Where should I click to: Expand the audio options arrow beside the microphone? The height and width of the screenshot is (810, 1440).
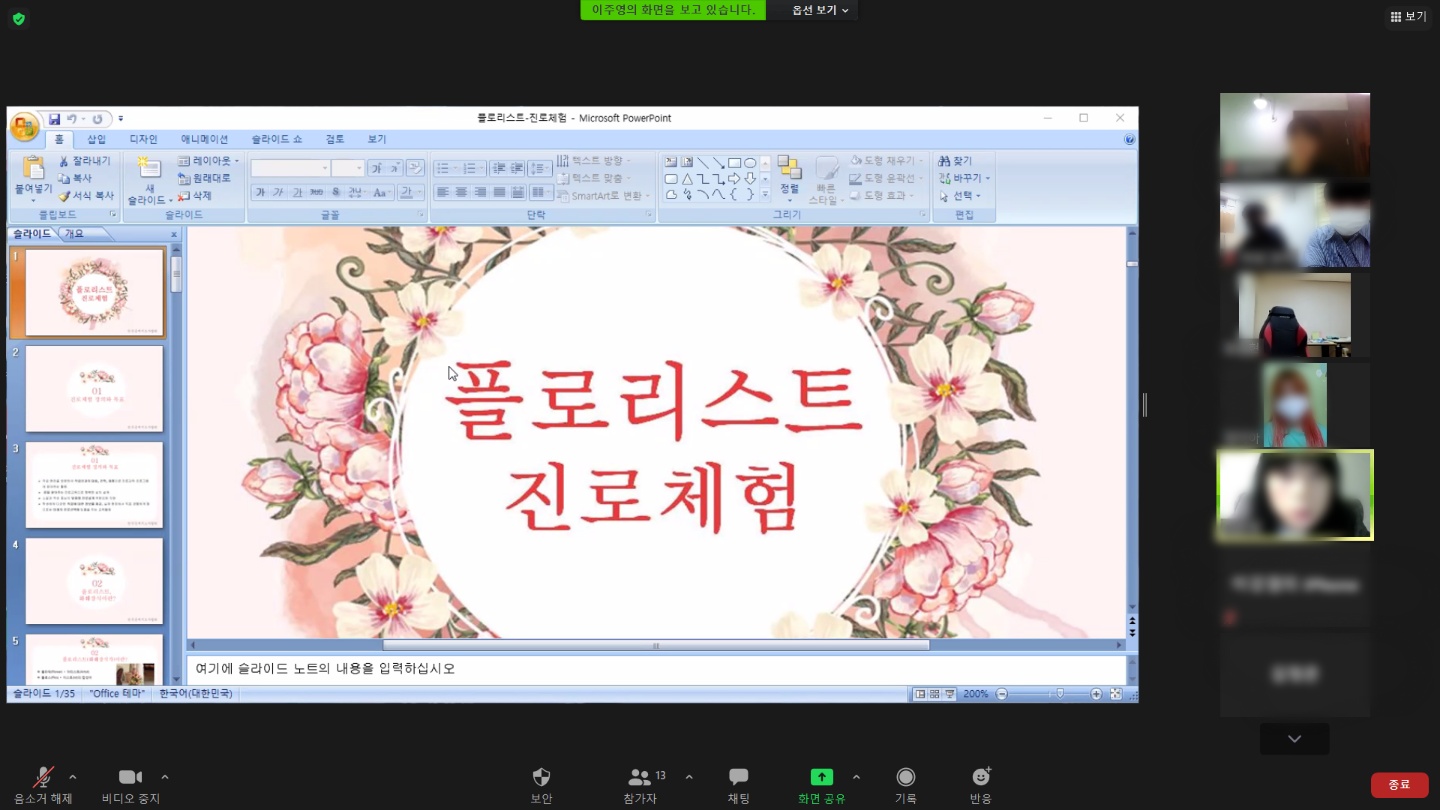[x=72, y=777]
